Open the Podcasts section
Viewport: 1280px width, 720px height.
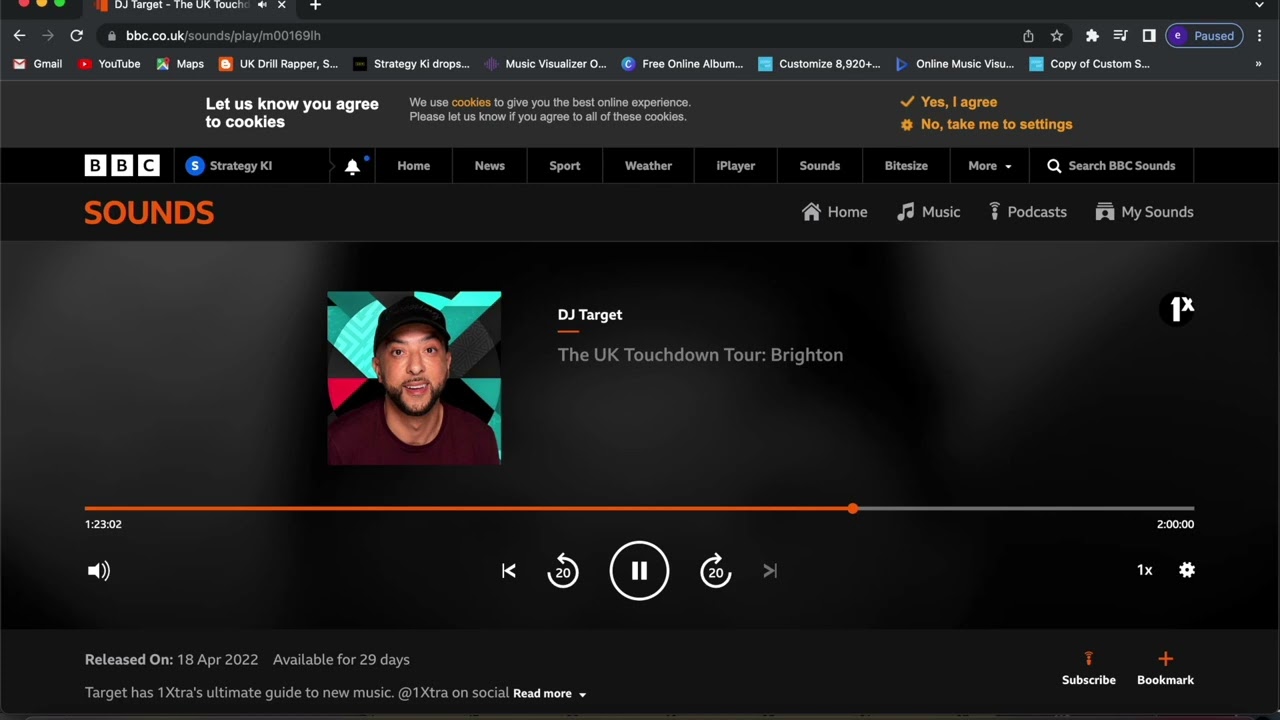[1027, 212]
